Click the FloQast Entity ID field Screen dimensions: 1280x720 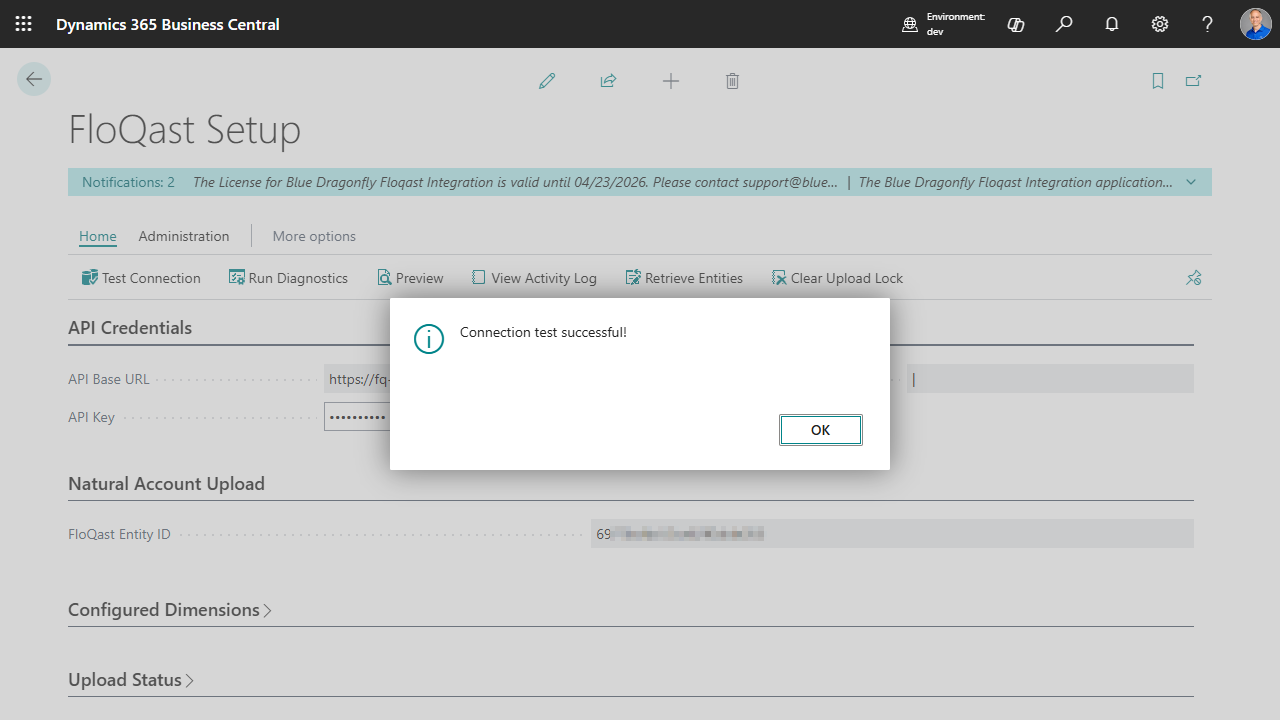[892, 534]
